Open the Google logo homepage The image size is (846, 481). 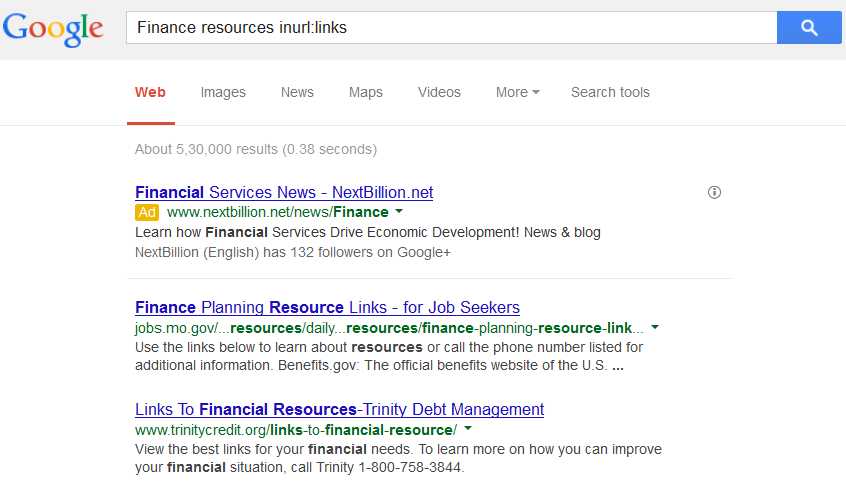click(x=53, y=29)
